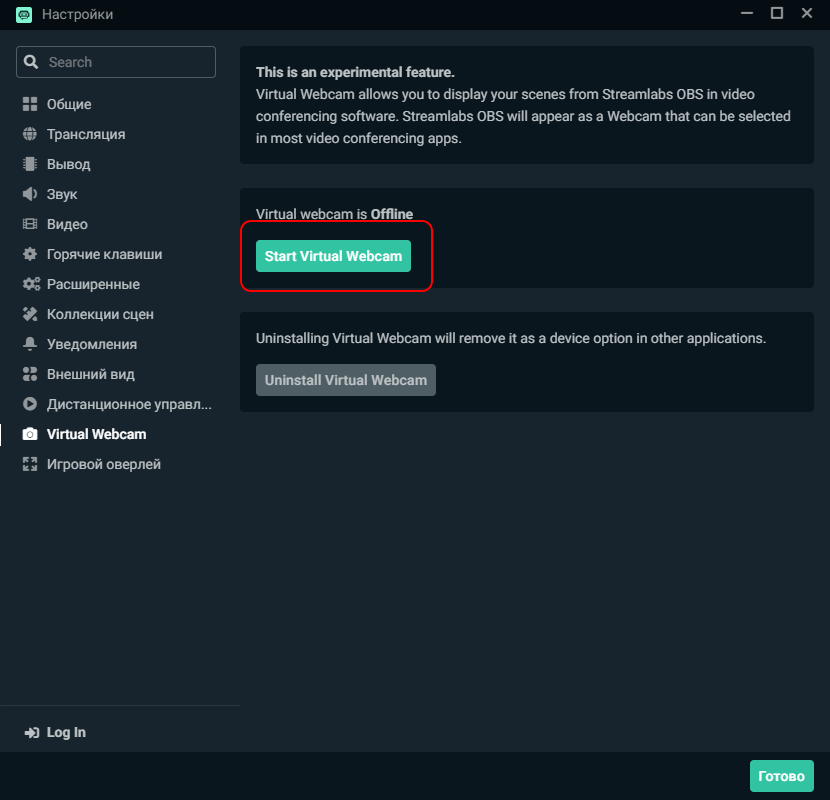Viewport: 830px width, 800px height.
Task: Click the camera icon beside Virtual Webcam
Action: [30, 434]
